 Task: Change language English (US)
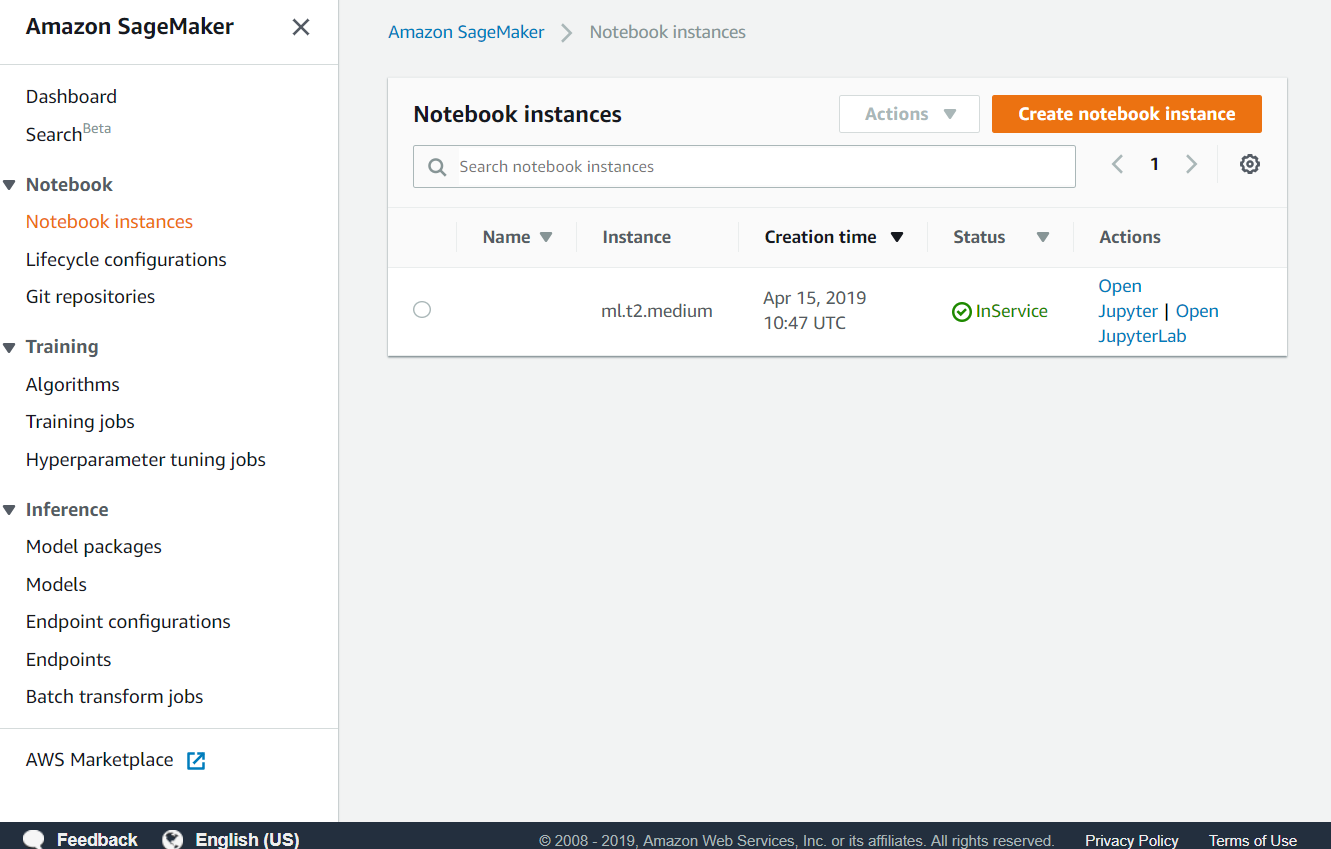click(247, 839)
